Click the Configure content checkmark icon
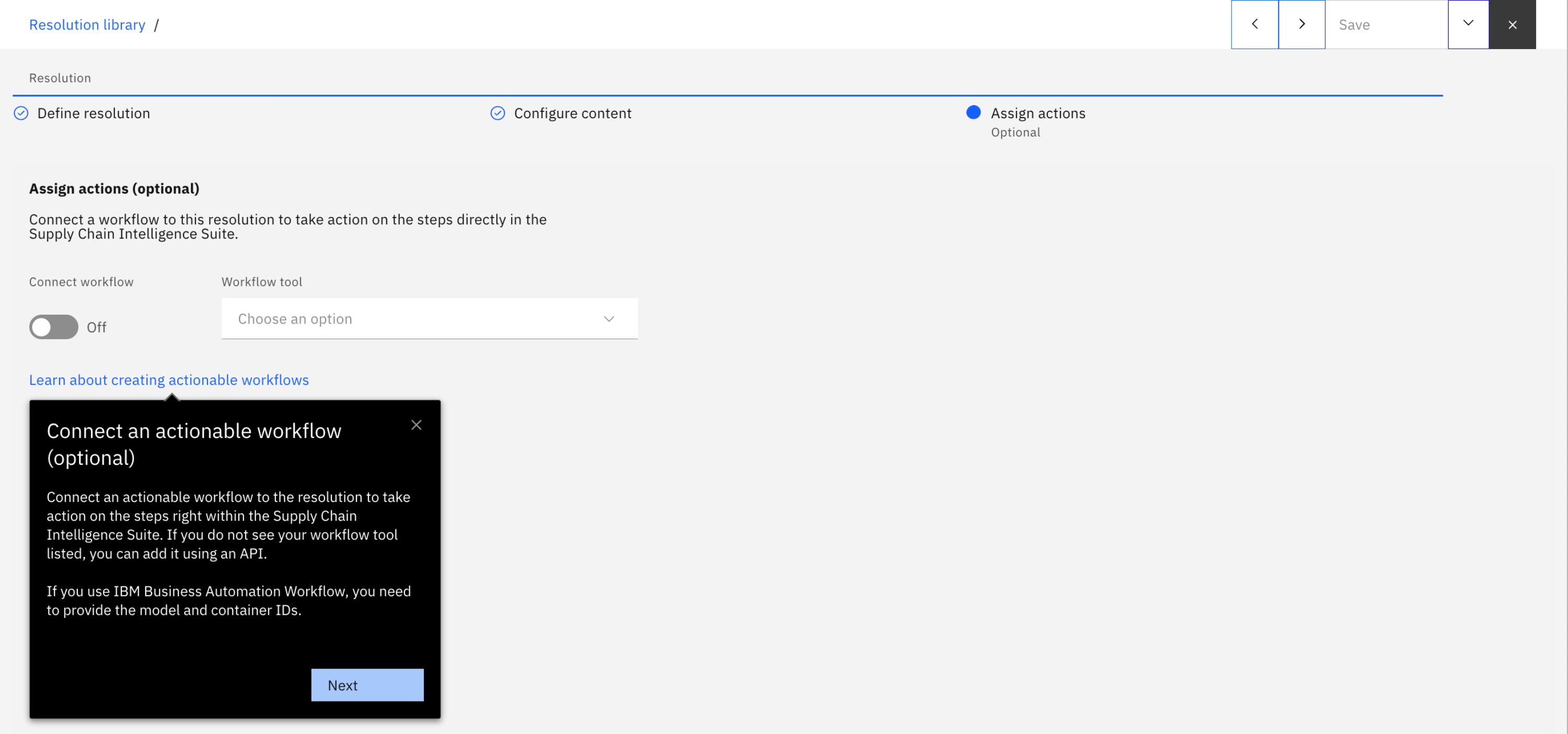The height and width of the screenshot is (734, 1568). pyautogui.click(x=497, y=113)
